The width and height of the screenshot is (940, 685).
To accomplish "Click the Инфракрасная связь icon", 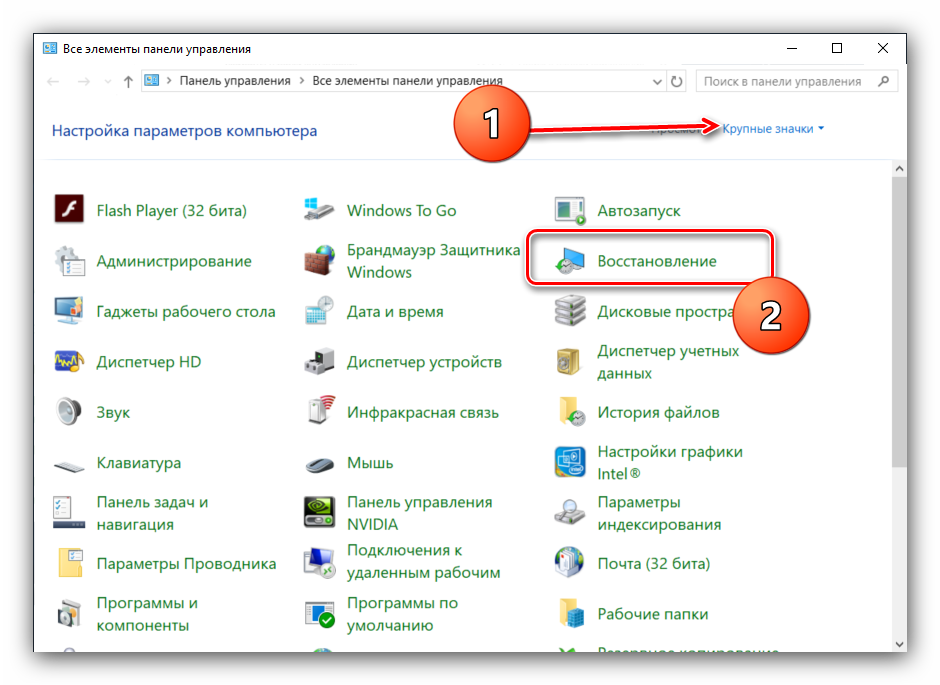I will click(x=320, y=411).
